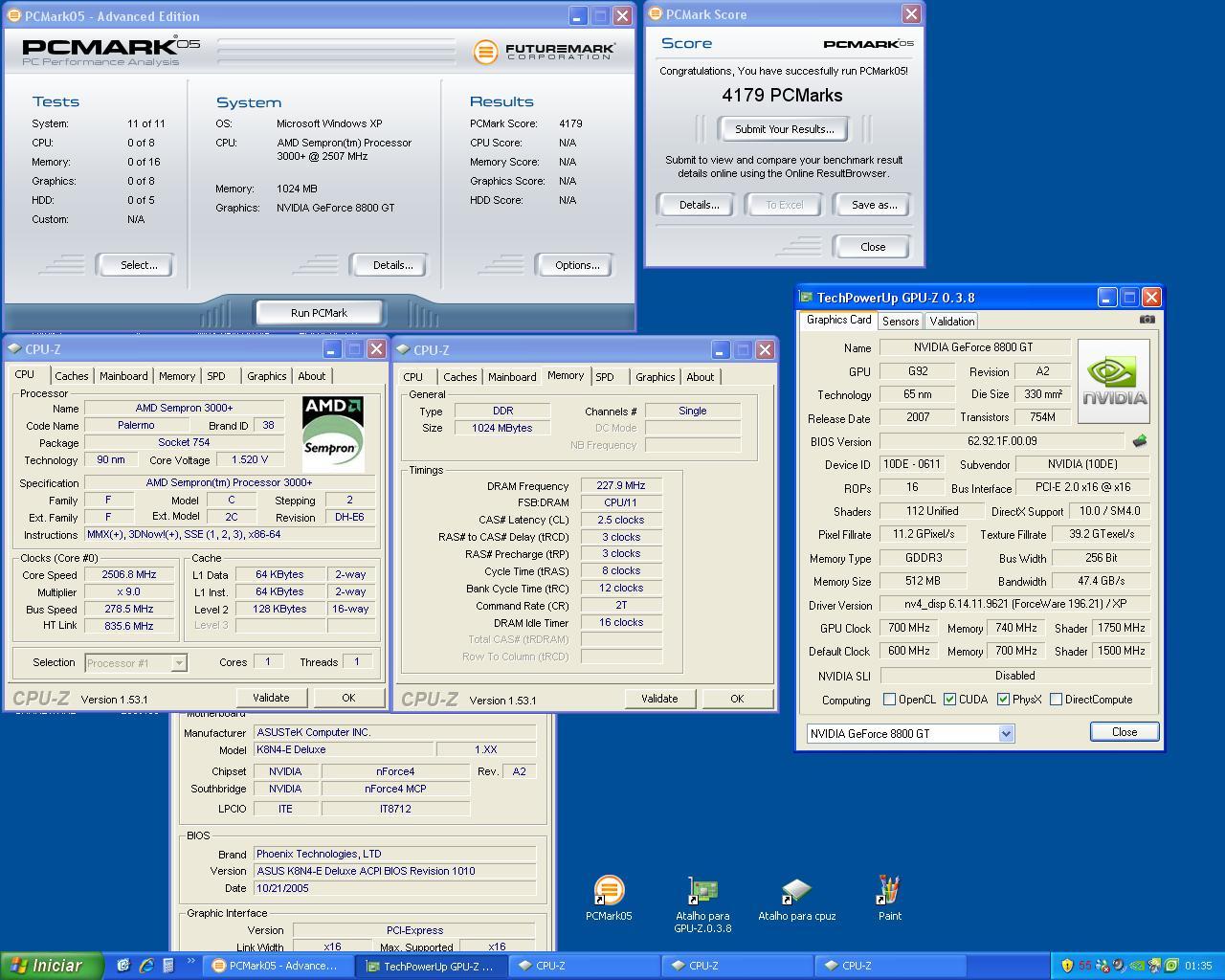Click Internet Explorer quick launch icon

(146, 966)
